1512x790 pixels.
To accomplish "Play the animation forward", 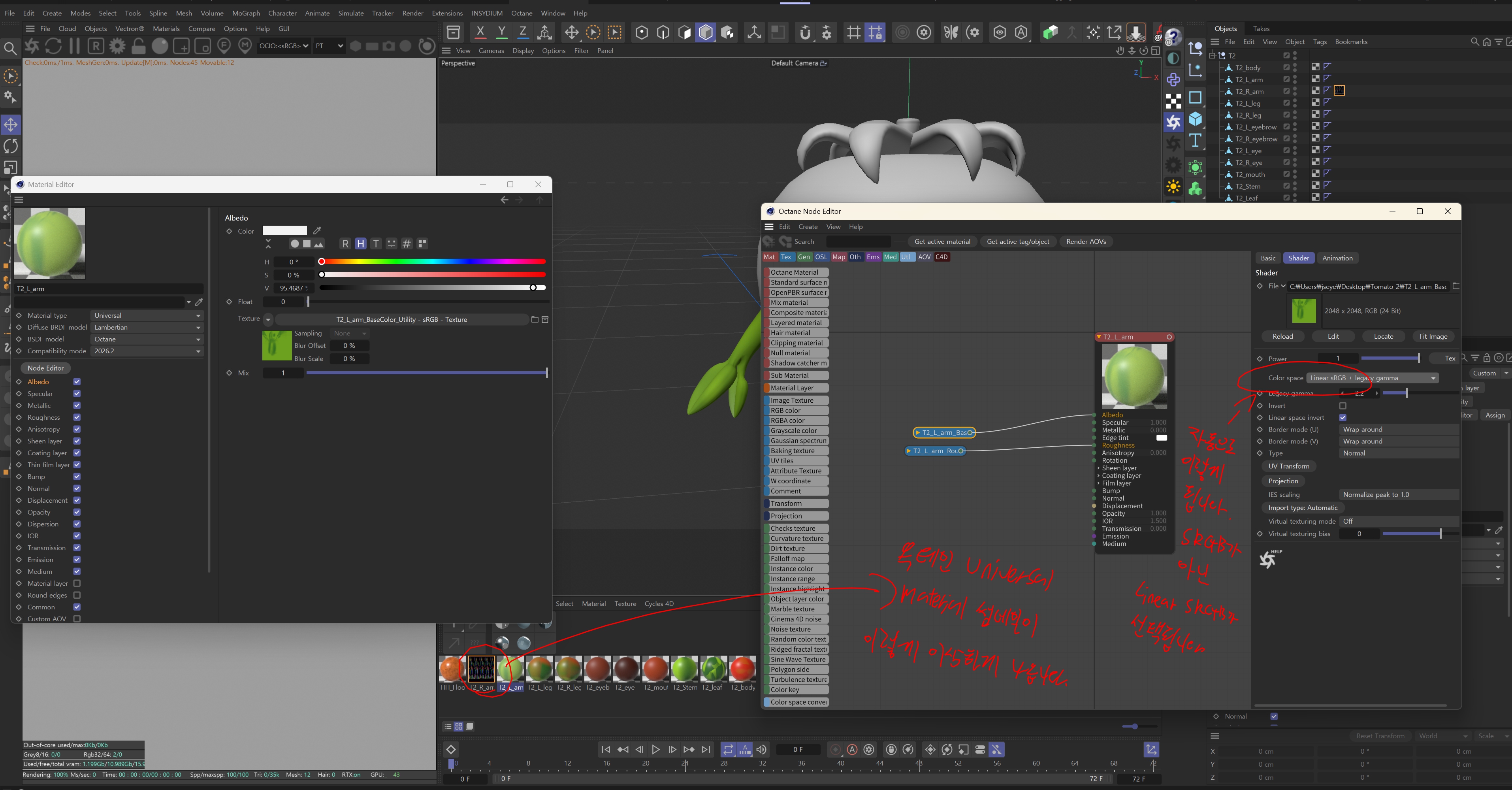I will pyautogui.click(x=655, y=750).
